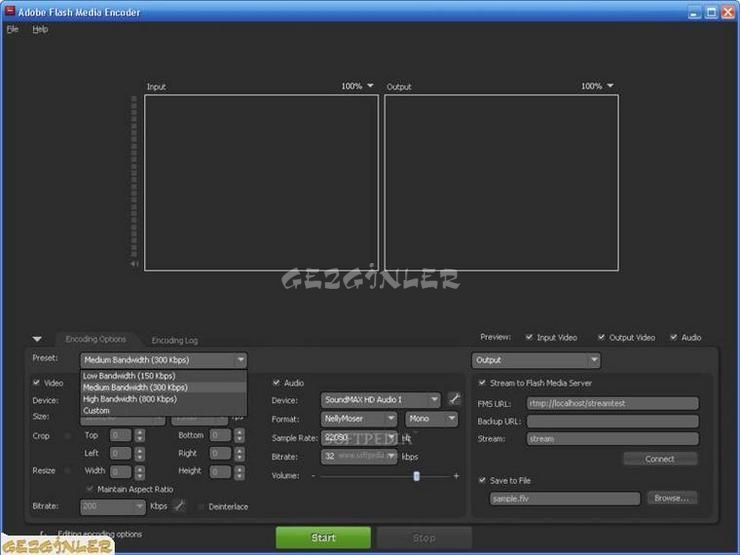Open the Output panel dropdown
The image size is (740, 555).
[x=536, y=360]
